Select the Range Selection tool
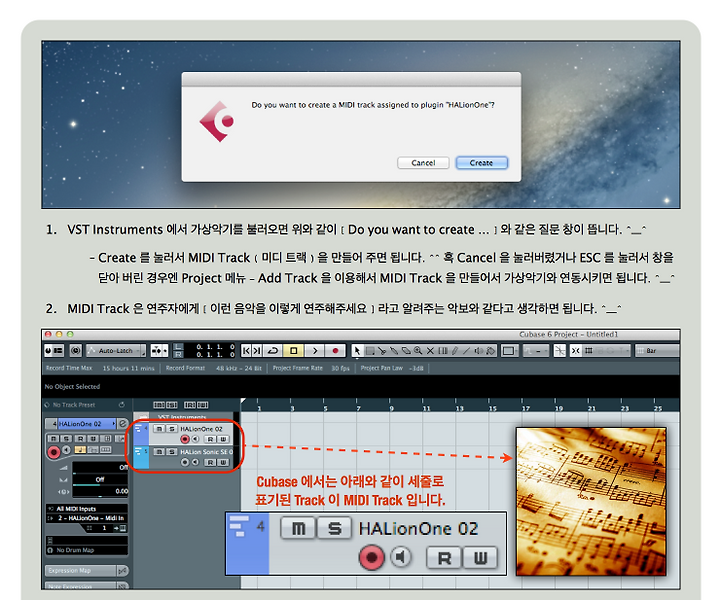The width and height of the screenshot is (720, 600). [370, 351]
